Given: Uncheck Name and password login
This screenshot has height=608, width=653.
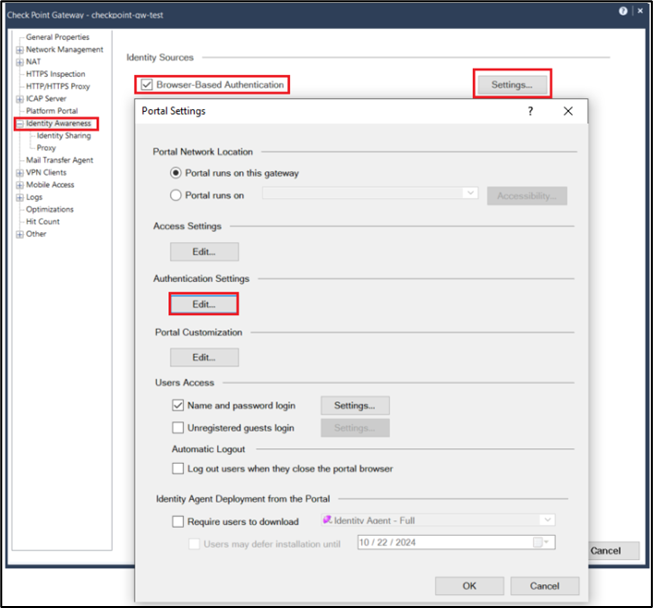Looking at the screenshot, I should [179, 405].
